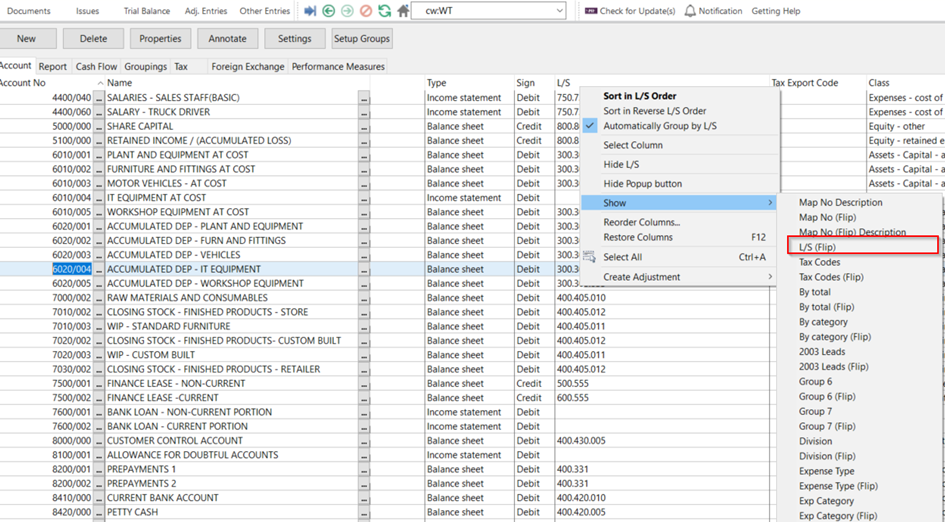Click the Select All menu icon
Viewport: 945px width, 522px height.
tap(589, 257)
